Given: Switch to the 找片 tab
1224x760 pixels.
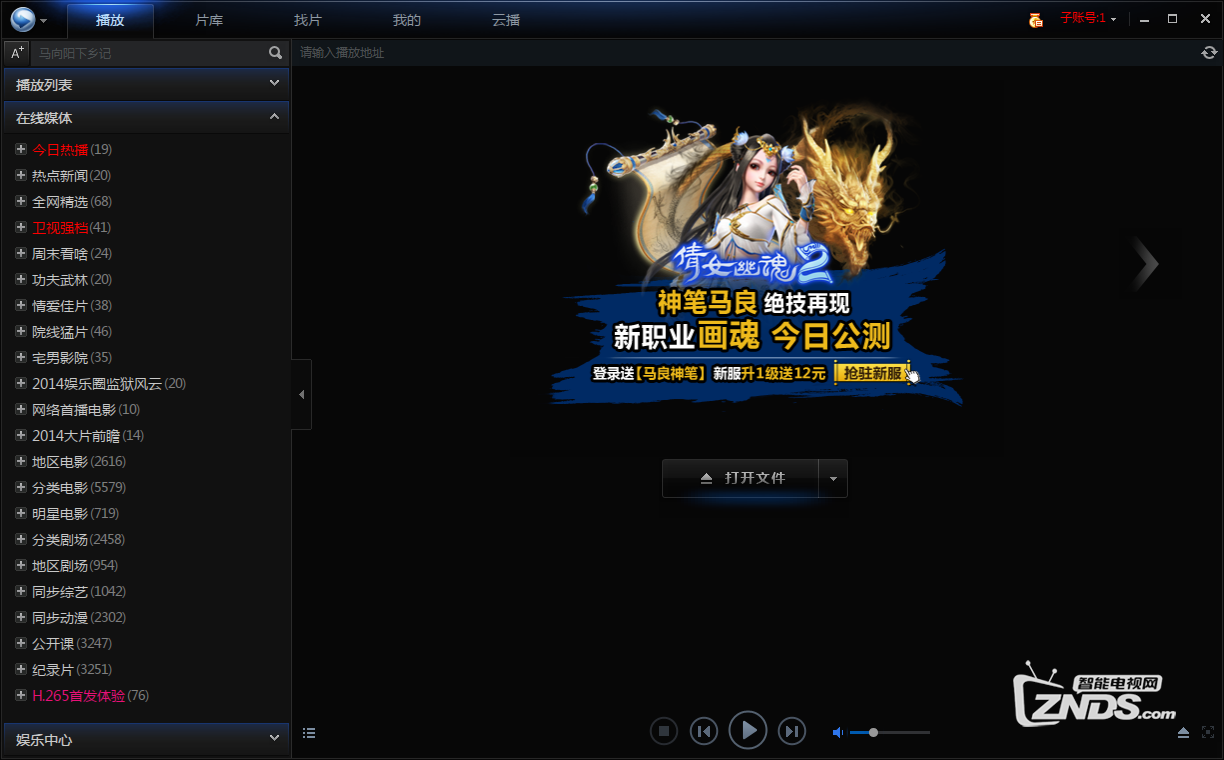Looking at the screenshot, I should [308, 20].
